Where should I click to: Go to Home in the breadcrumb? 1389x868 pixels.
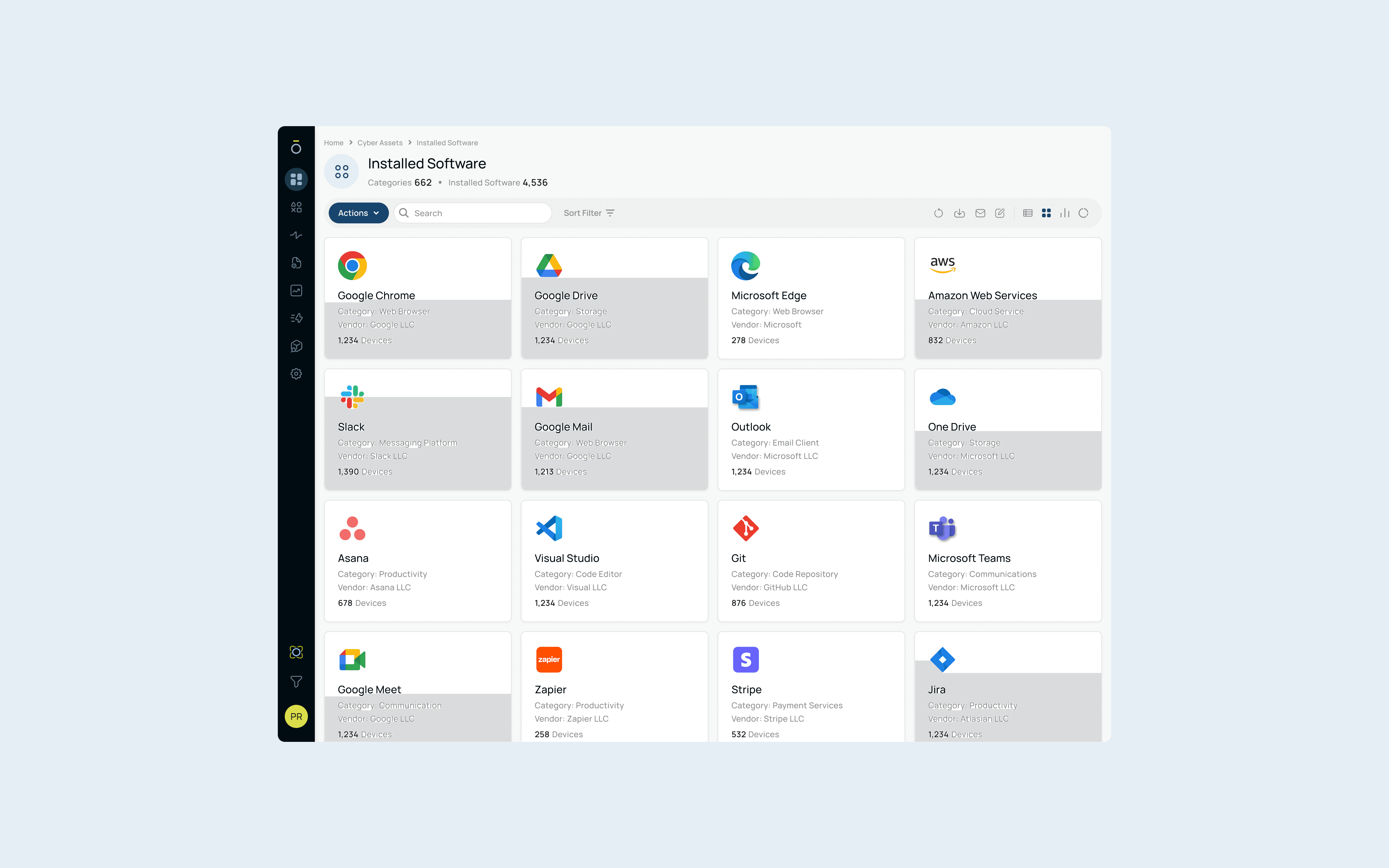[333, 143]
